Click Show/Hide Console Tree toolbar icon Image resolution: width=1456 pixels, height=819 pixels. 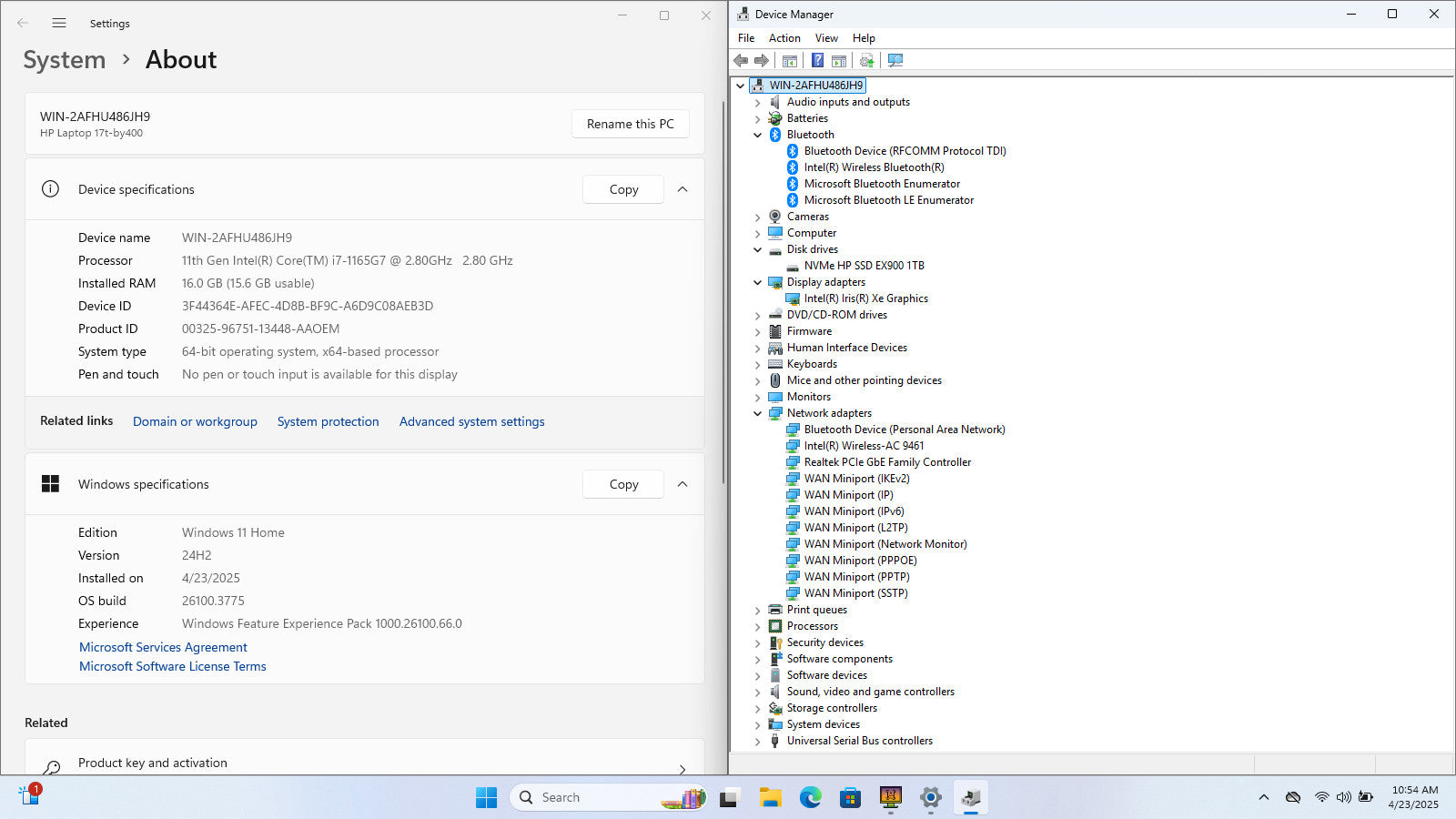pyautogui.click(x=790, y=60)
